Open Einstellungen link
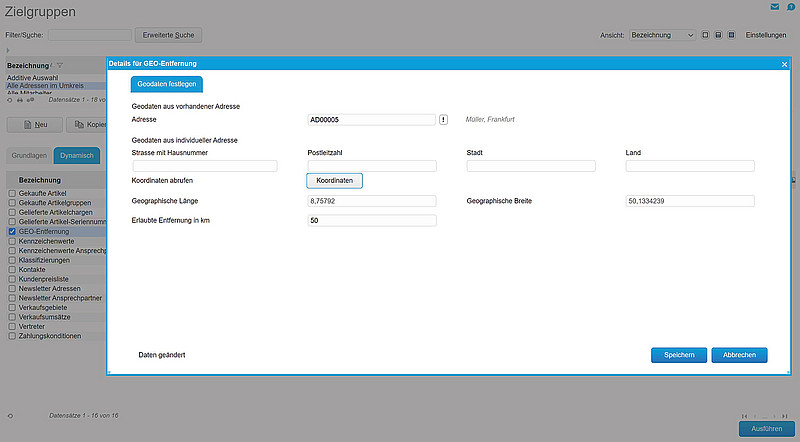This screenshot has width=800, height=442. (x=766, y=35)
